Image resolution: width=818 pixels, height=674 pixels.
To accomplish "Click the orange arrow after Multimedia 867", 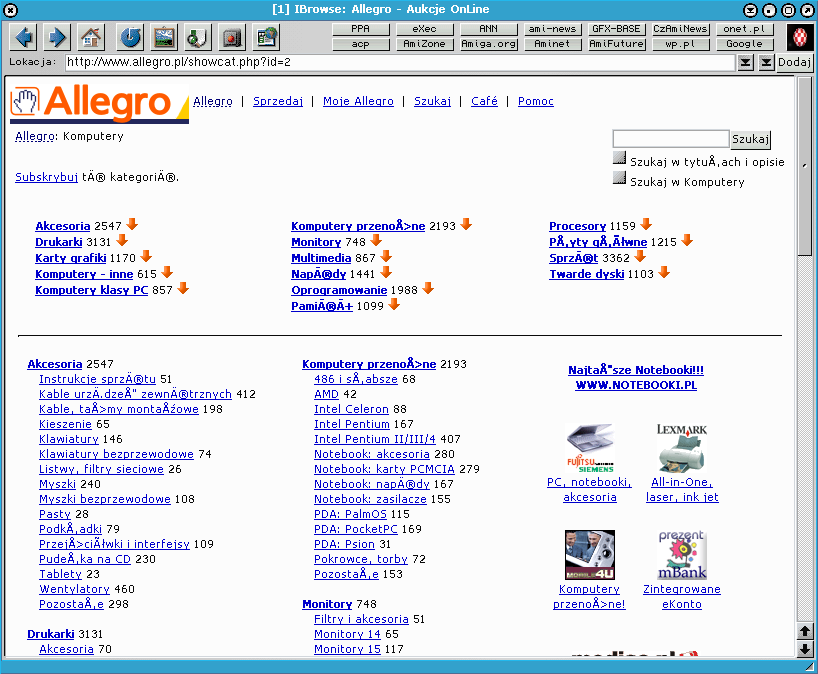I will (386, 257).
